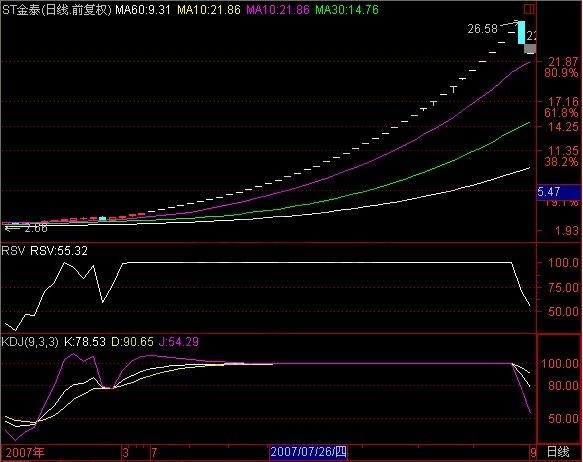Click the 11.35 price axis label
The width and height of the screenshot is (583, 462).
coord(563,151)
